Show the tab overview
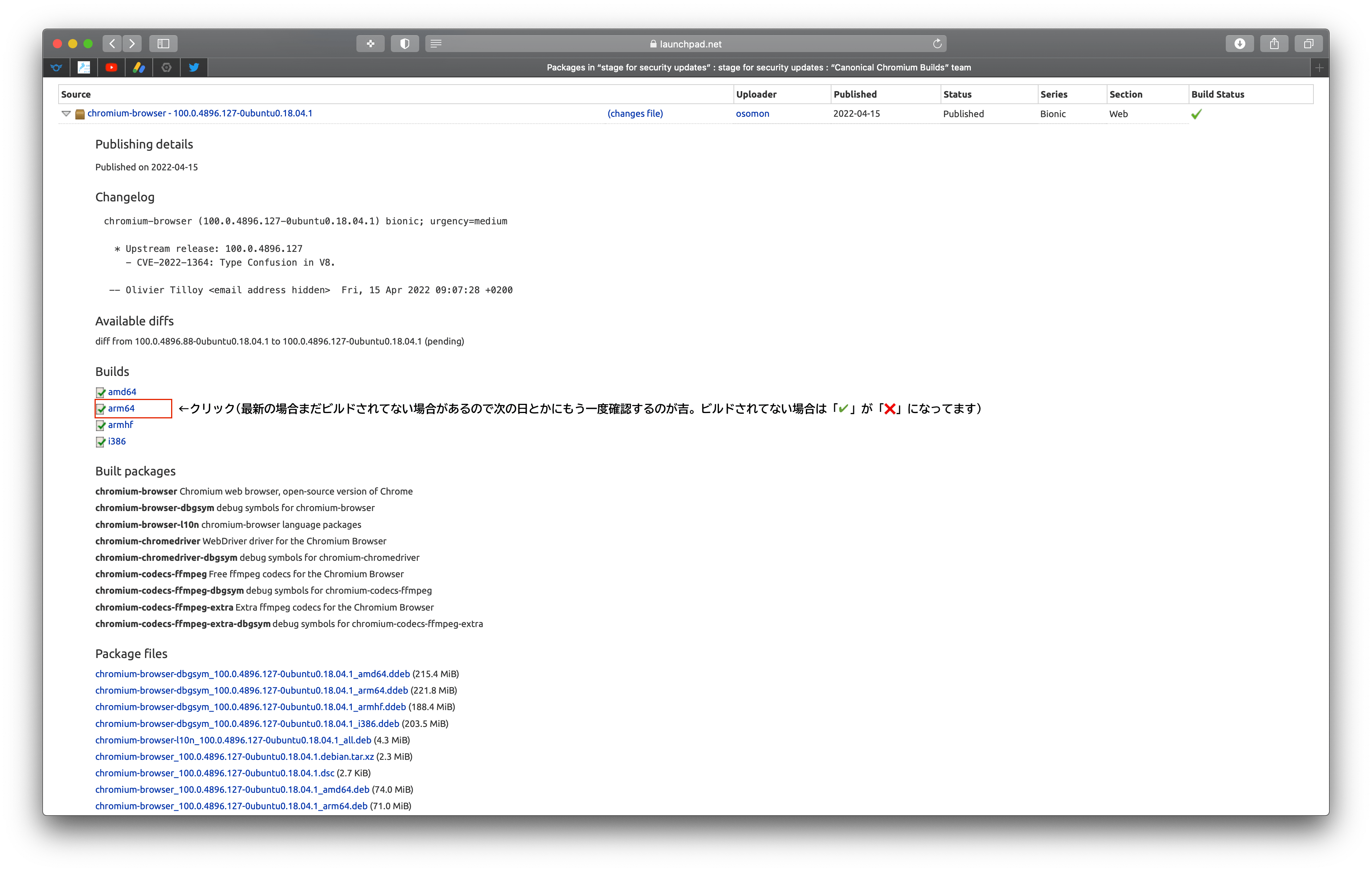 click(x=1309, y=43)
